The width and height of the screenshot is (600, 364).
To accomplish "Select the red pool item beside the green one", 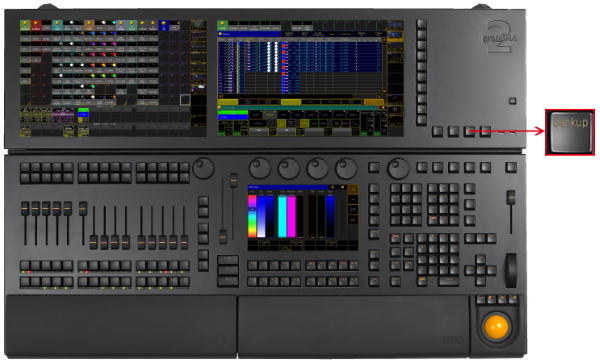I will point(36,26).
